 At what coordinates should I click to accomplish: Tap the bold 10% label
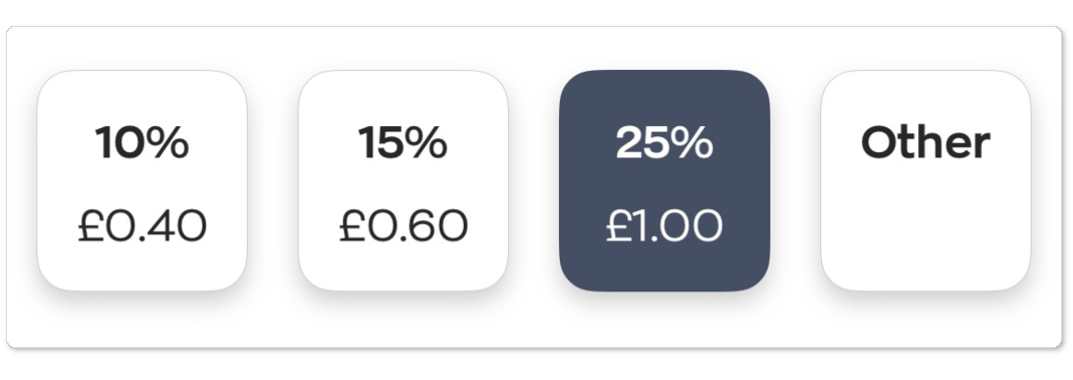tap(142, 142)
